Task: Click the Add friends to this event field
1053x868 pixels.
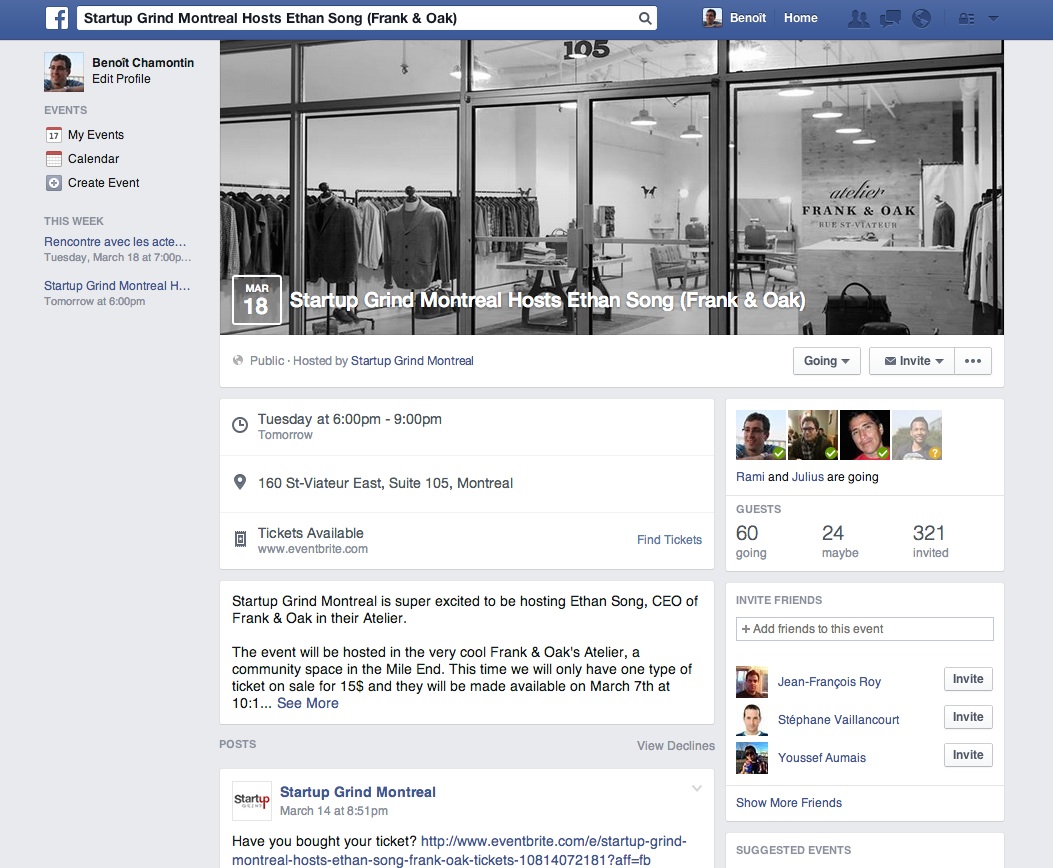Action: pos(864,628)
